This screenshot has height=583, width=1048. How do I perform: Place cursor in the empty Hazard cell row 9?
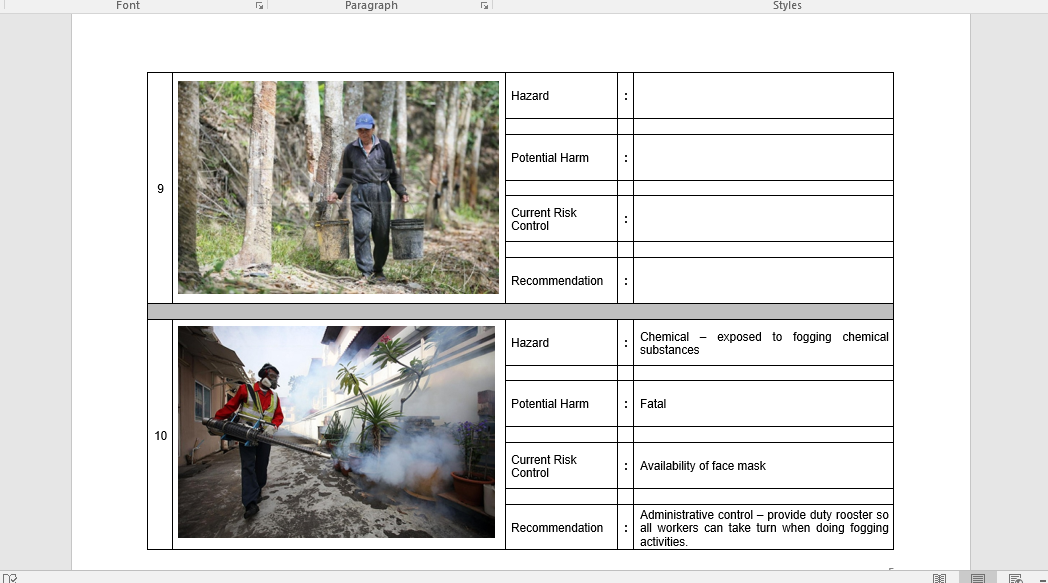tap(763, 95)
